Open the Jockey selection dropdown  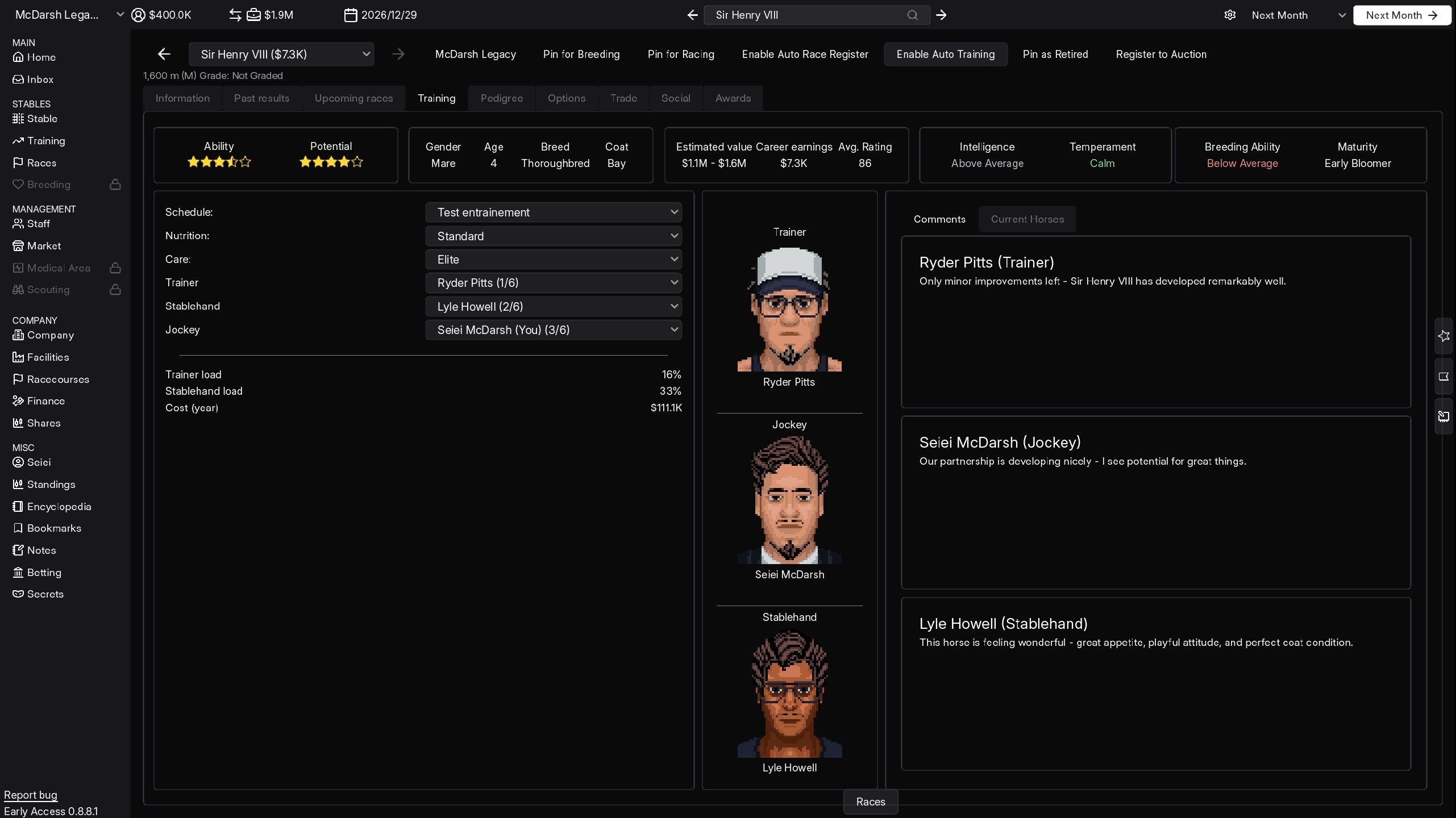point(553,330)
